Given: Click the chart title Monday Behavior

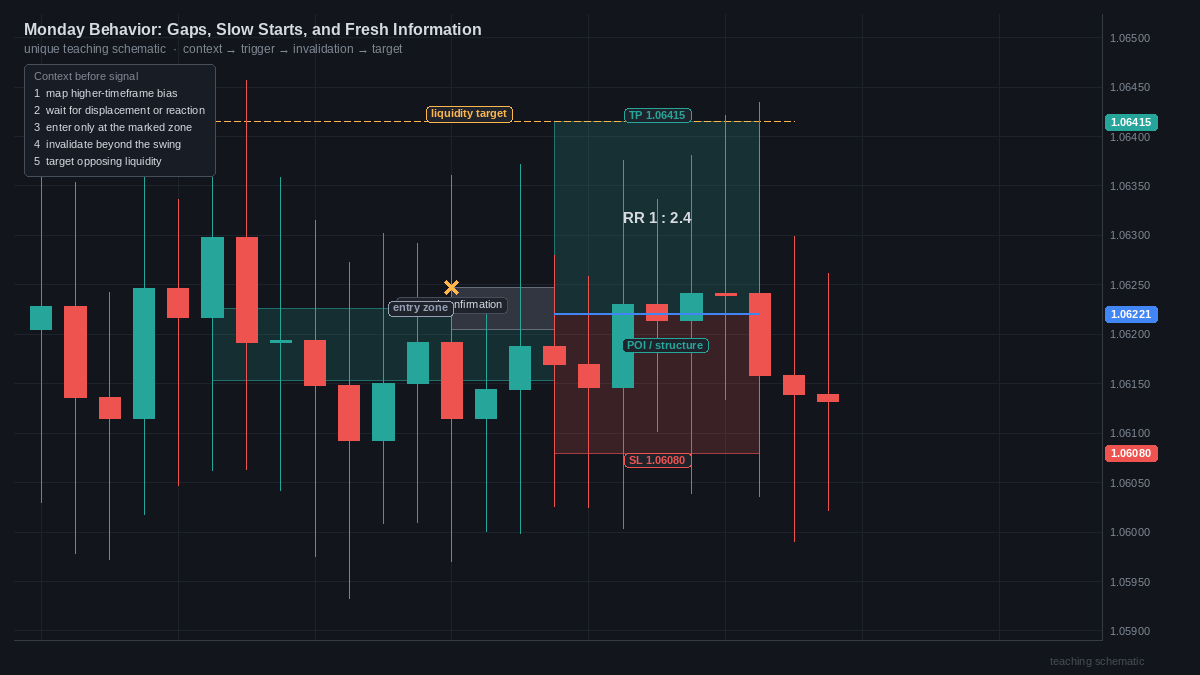Looking at the screenshot, I should pyautogui.click(x=253, y=30).
